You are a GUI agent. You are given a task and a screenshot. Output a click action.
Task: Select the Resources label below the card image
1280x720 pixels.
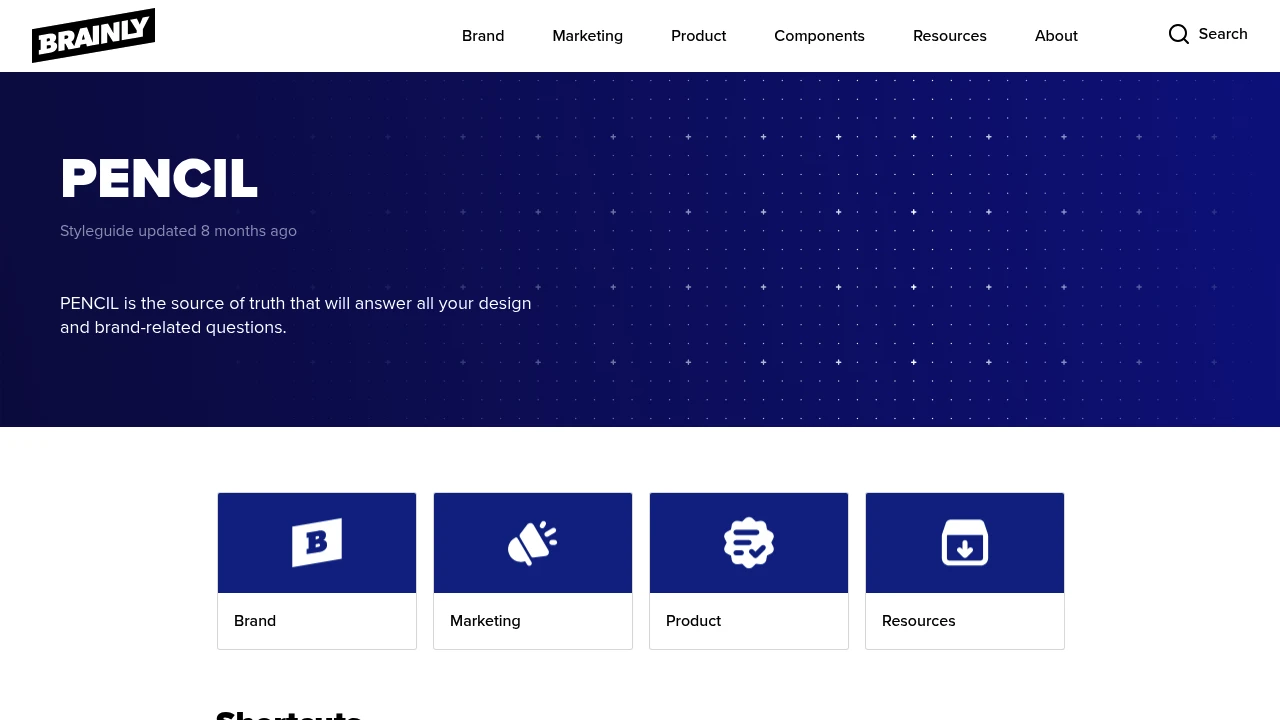(x=918, y=621)
